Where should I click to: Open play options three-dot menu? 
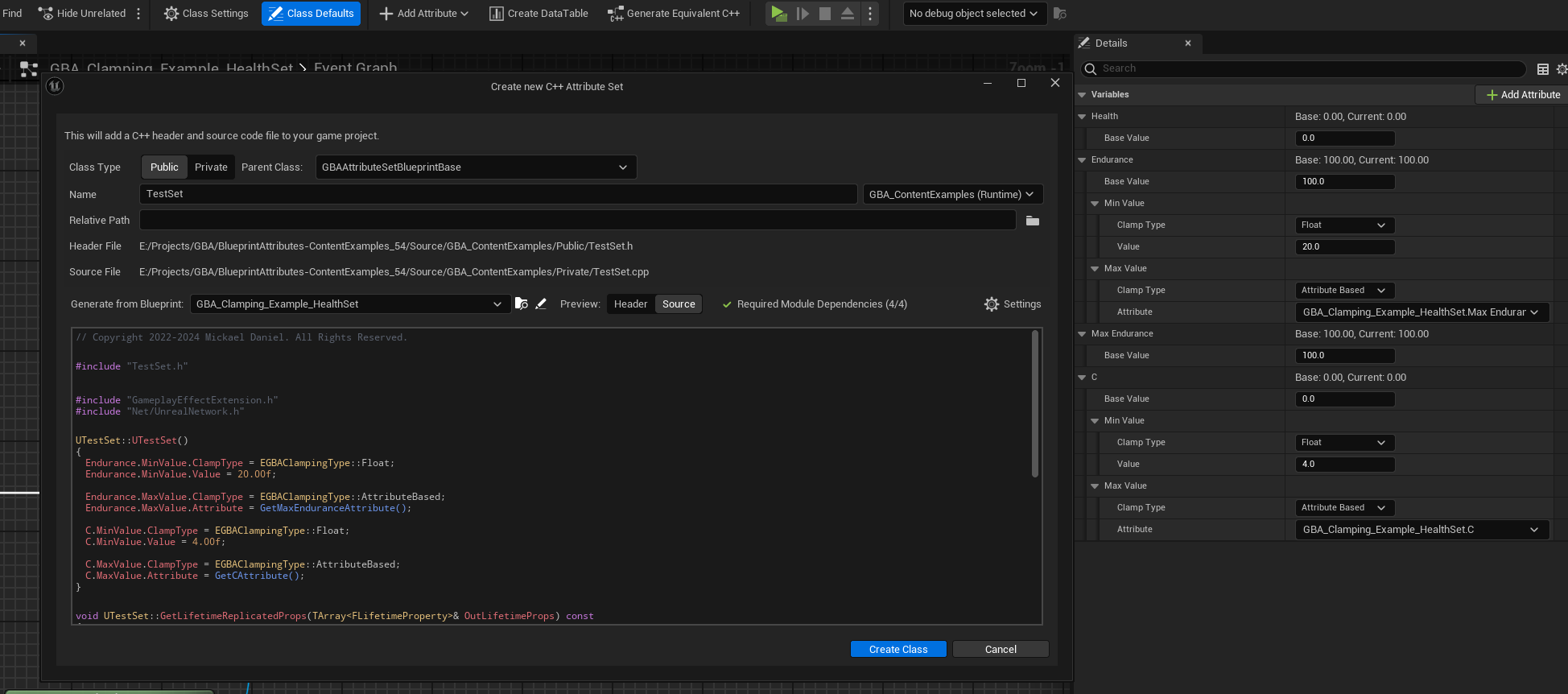(x=870, y=13)
